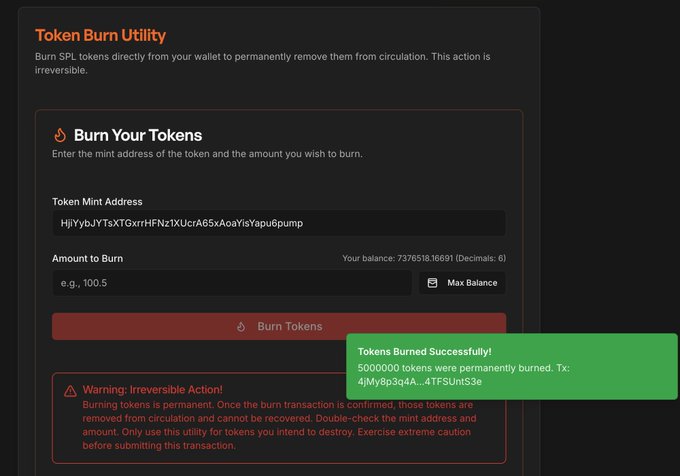Viewport: 680px width, 476px height.
Task: Click the 'Your balance: 7376518.16691' text
Action: pos(397,258)
